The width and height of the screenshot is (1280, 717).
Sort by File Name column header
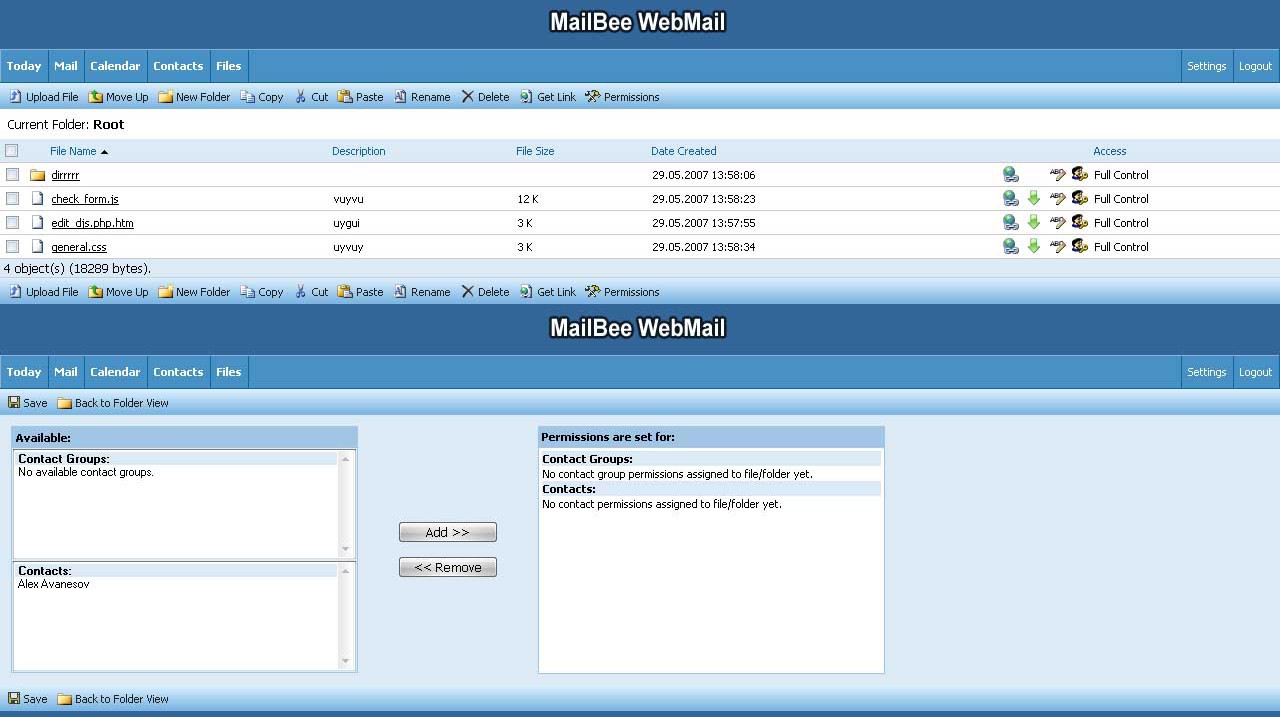point(73,151)
